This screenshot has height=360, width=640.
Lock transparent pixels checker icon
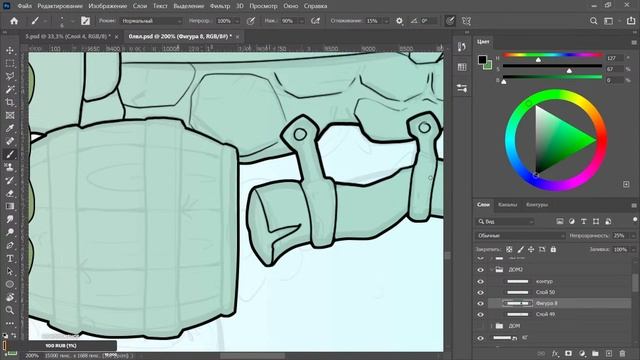509,249
